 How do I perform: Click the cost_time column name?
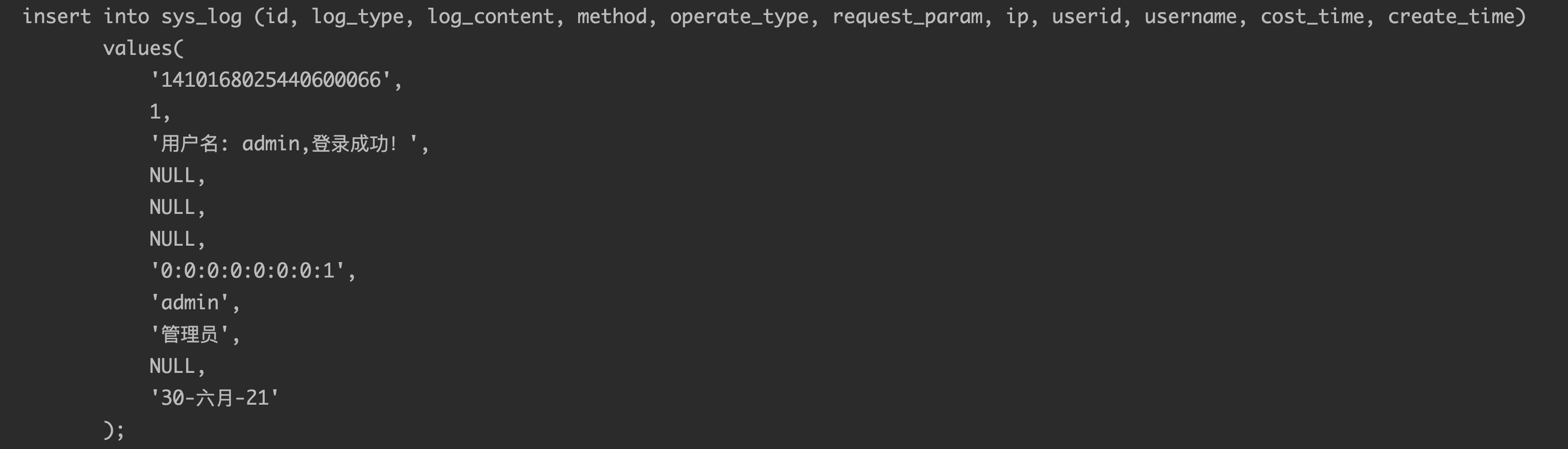1312,16
